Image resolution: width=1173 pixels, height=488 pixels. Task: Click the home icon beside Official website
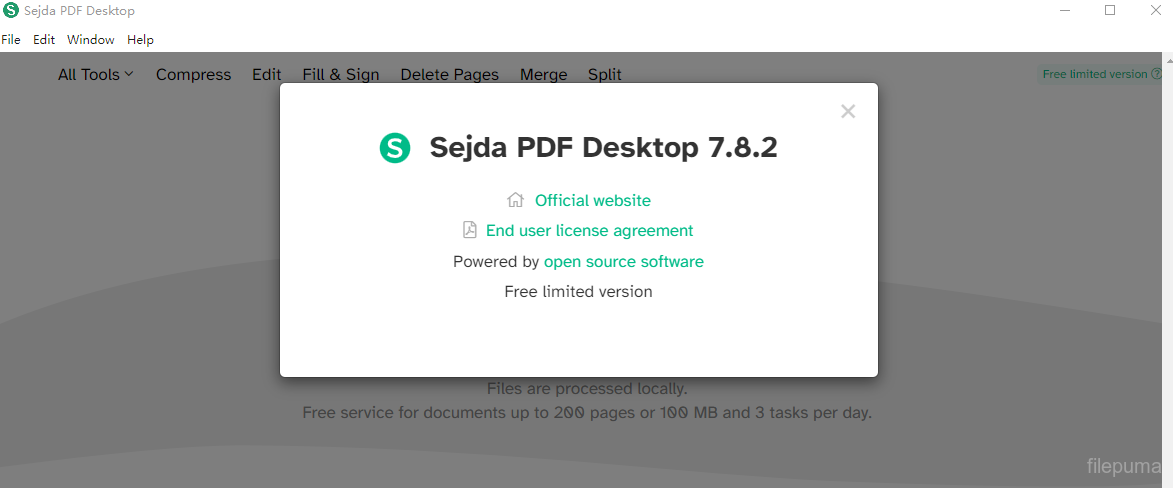pyautogui.click(x=516, y=200)
